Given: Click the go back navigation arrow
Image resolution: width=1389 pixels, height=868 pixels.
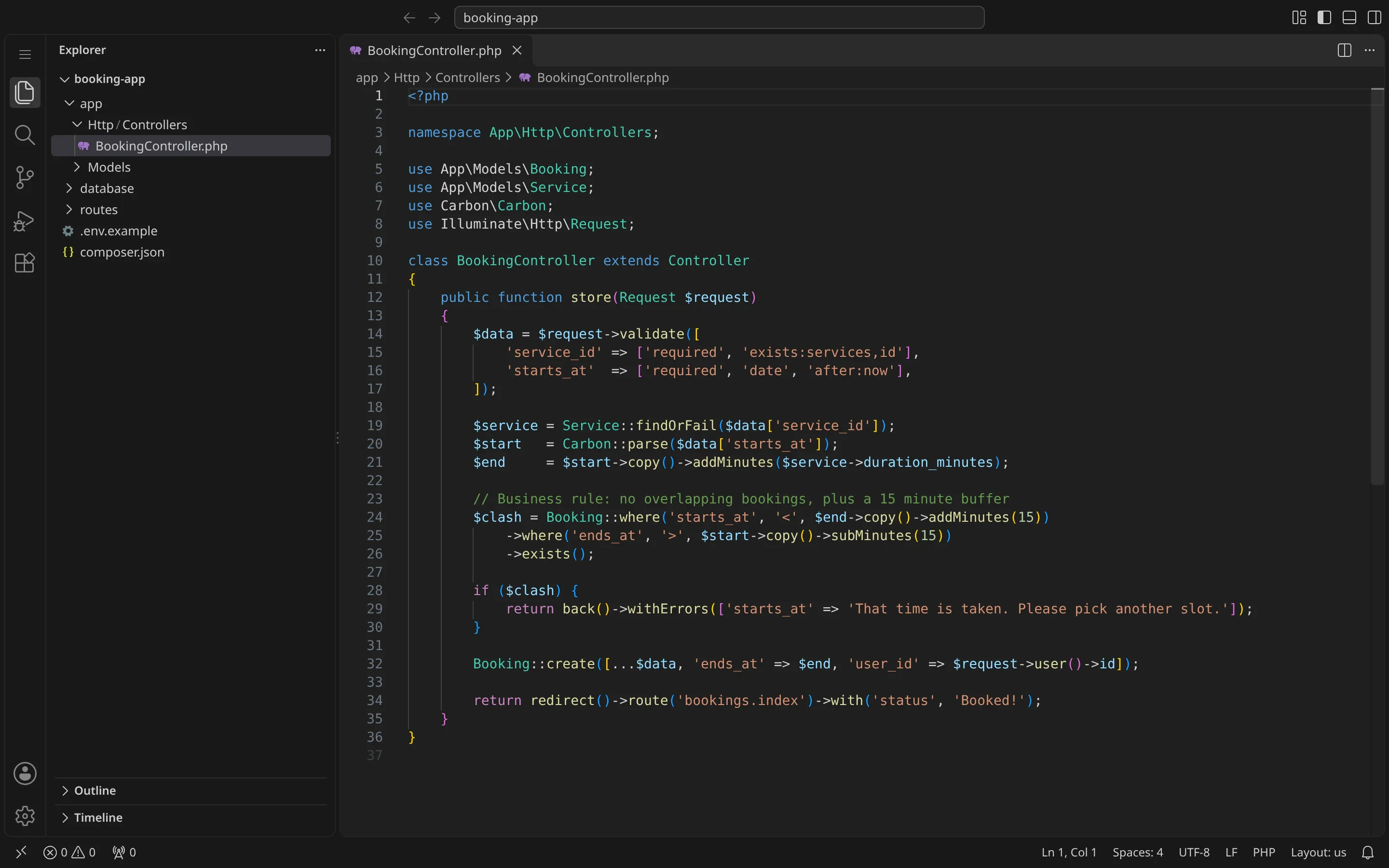Looking at the screenshot, I should pyautogui.click(x=409, y=18).
